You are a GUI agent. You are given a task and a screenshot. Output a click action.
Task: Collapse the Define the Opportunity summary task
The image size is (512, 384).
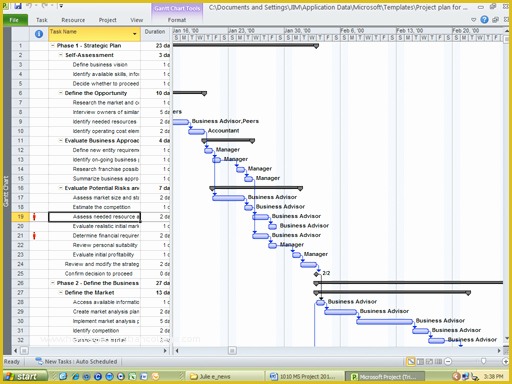point(60,93)
